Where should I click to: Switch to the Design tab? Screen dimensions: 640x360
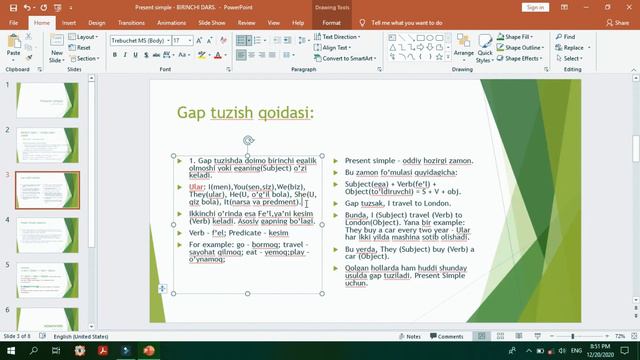pyautogui.click(x=97, y=23)
